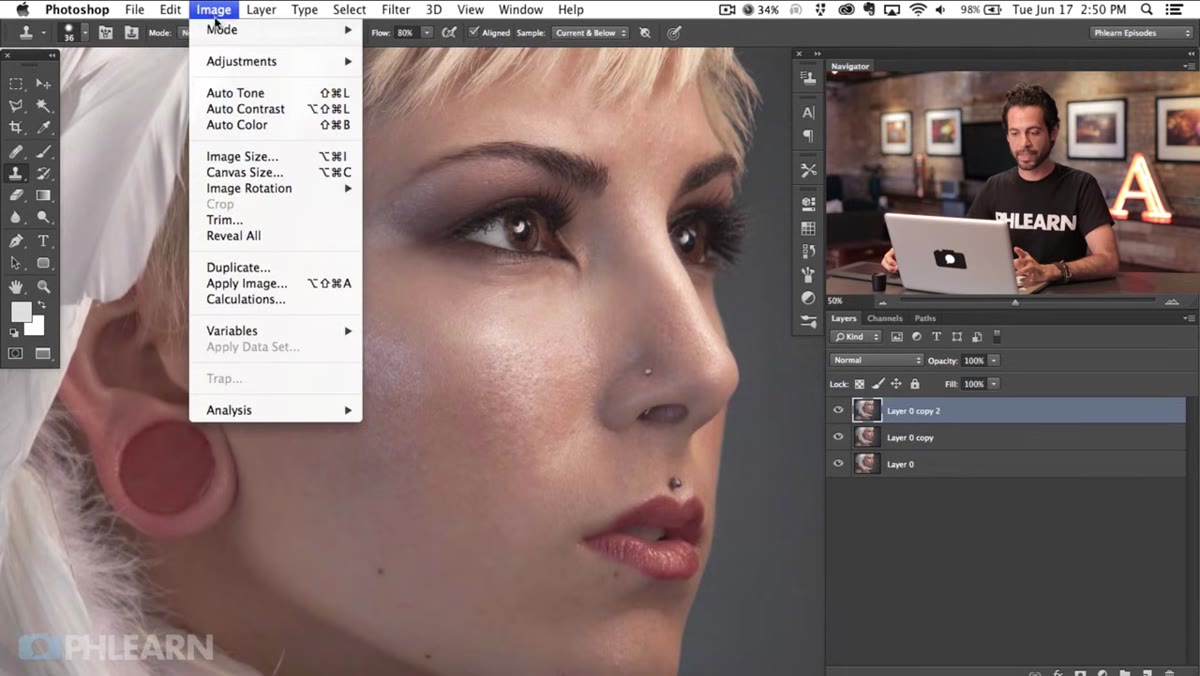The height and width of the screenshot is (676, 1200).
Task: Toggle visibility of Layer 0
Action: [838, 464]
